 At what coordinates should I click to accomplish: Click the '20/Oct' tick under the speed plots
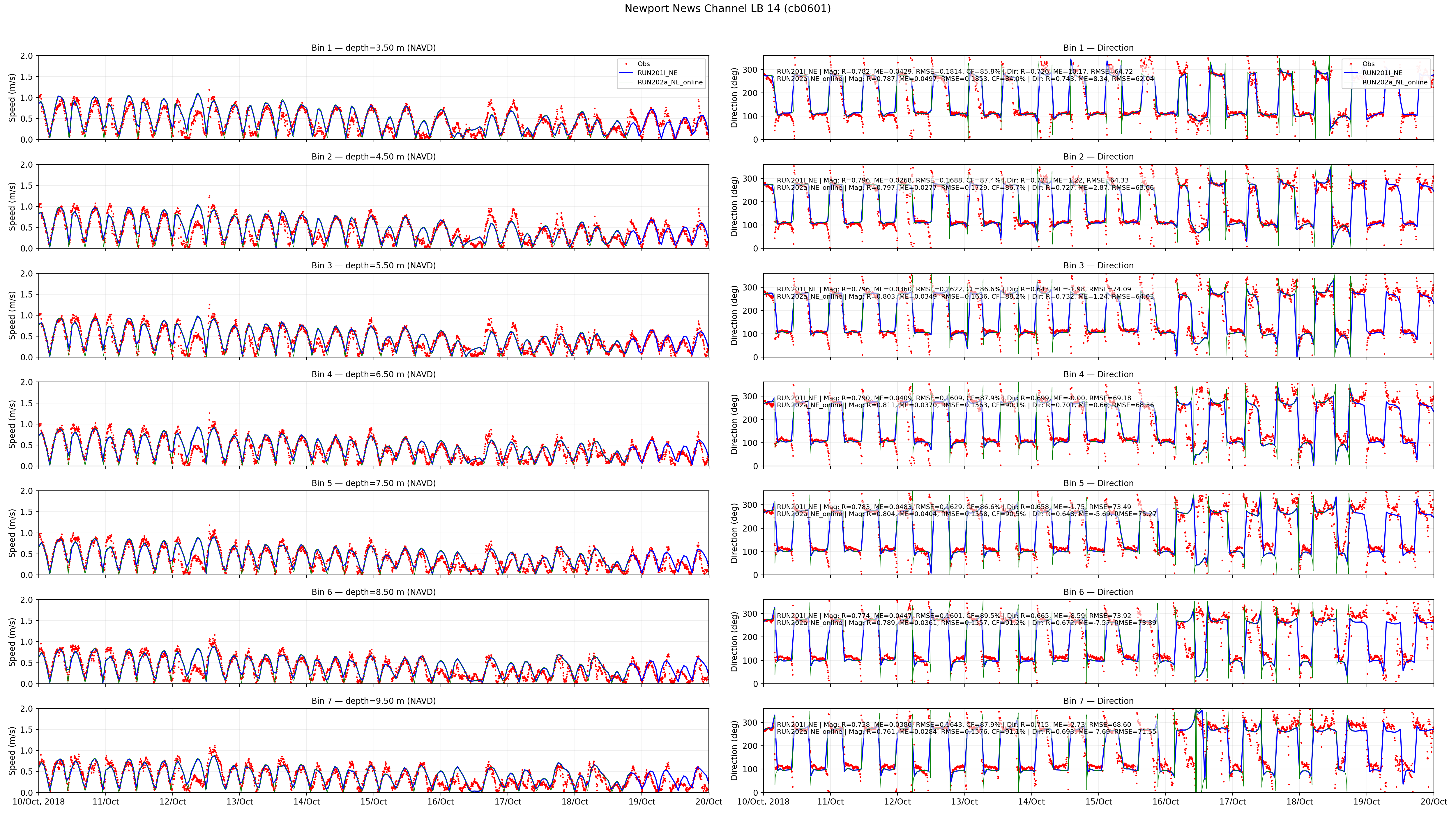click(709, 801)
